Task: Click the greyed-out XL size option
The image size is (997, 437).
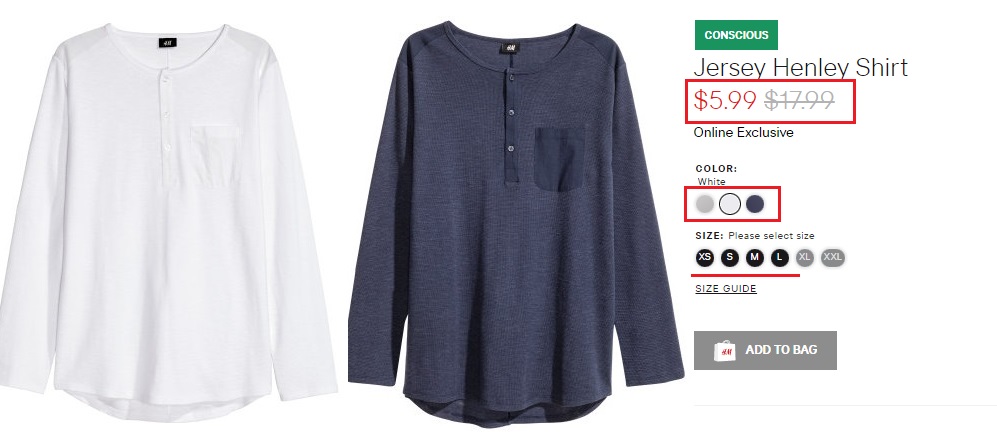Action: point(805,258)
